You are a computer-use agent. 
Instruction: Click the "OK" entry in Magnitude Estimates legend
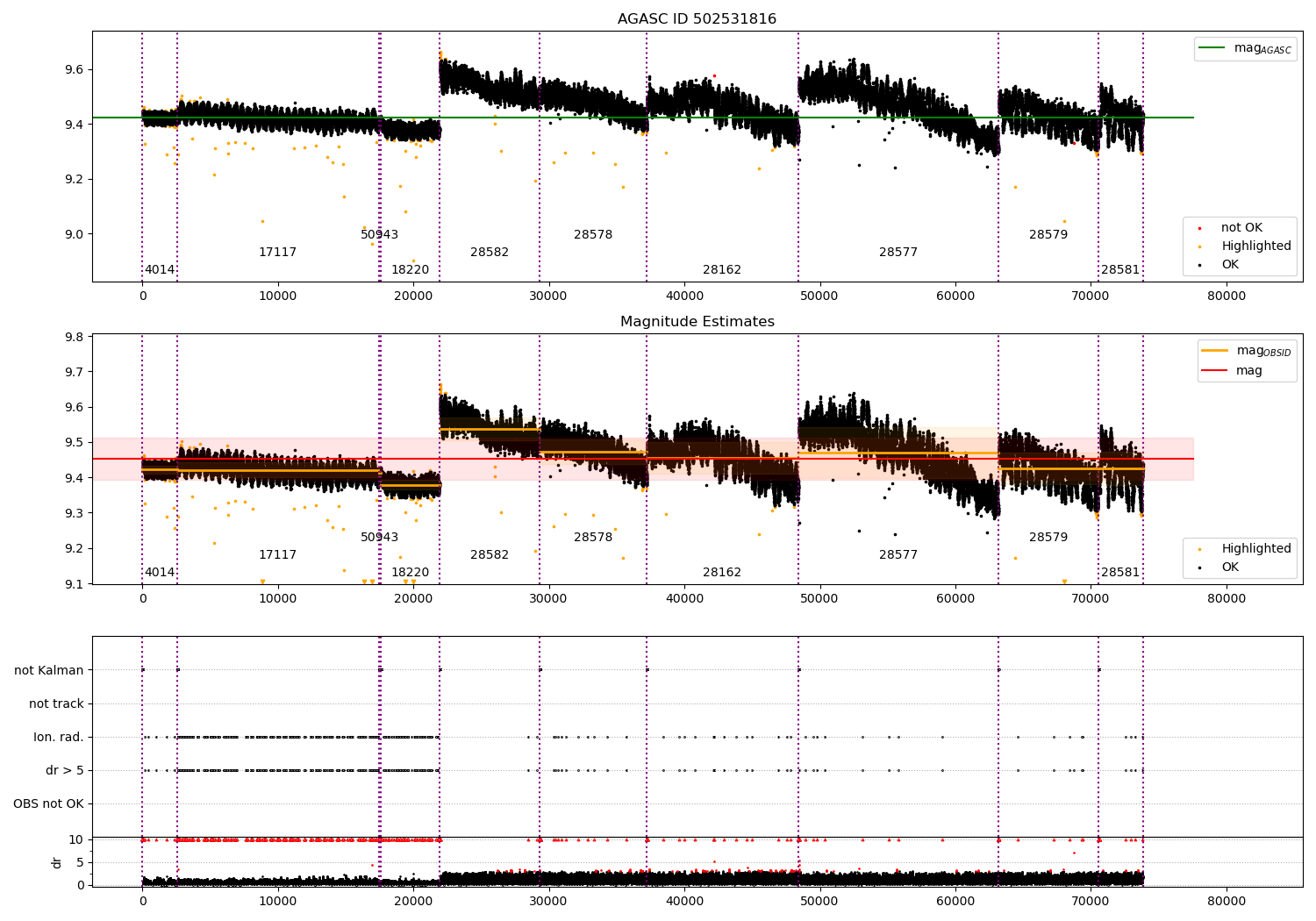tap(1230, 568)
